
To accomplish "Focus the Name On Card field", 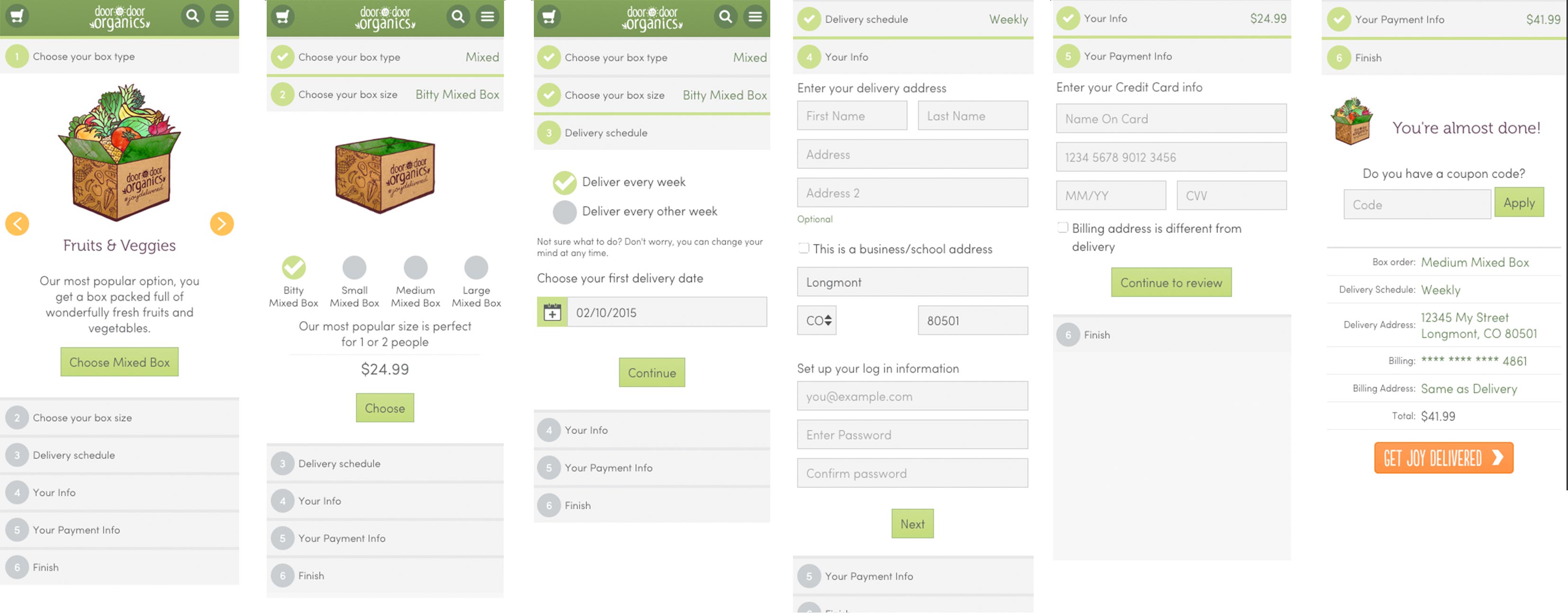I will pos(1171,118).
